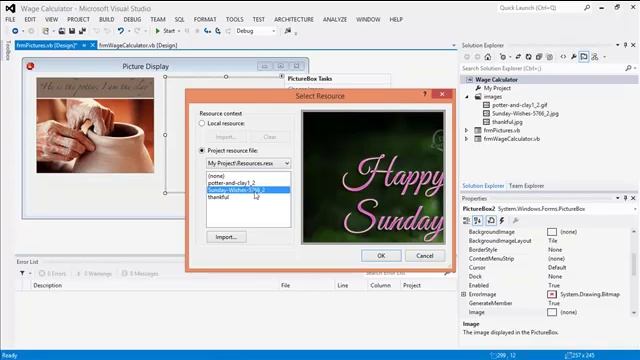Switch to Team Explorer tab
640x360 pixels.
click(x=526, y=186)
